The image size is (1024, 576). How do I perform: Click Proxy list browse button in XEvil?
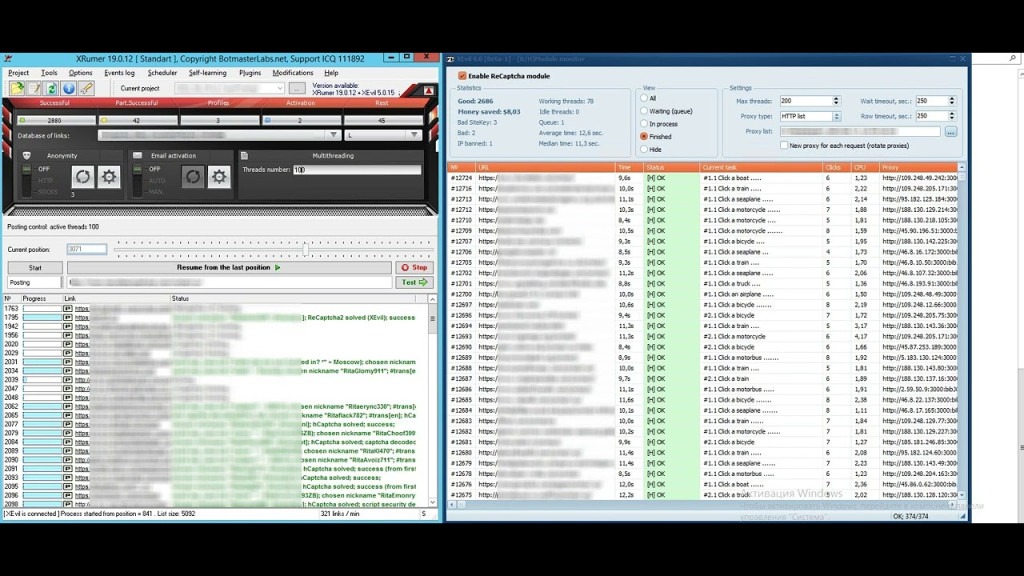[950, 132]
